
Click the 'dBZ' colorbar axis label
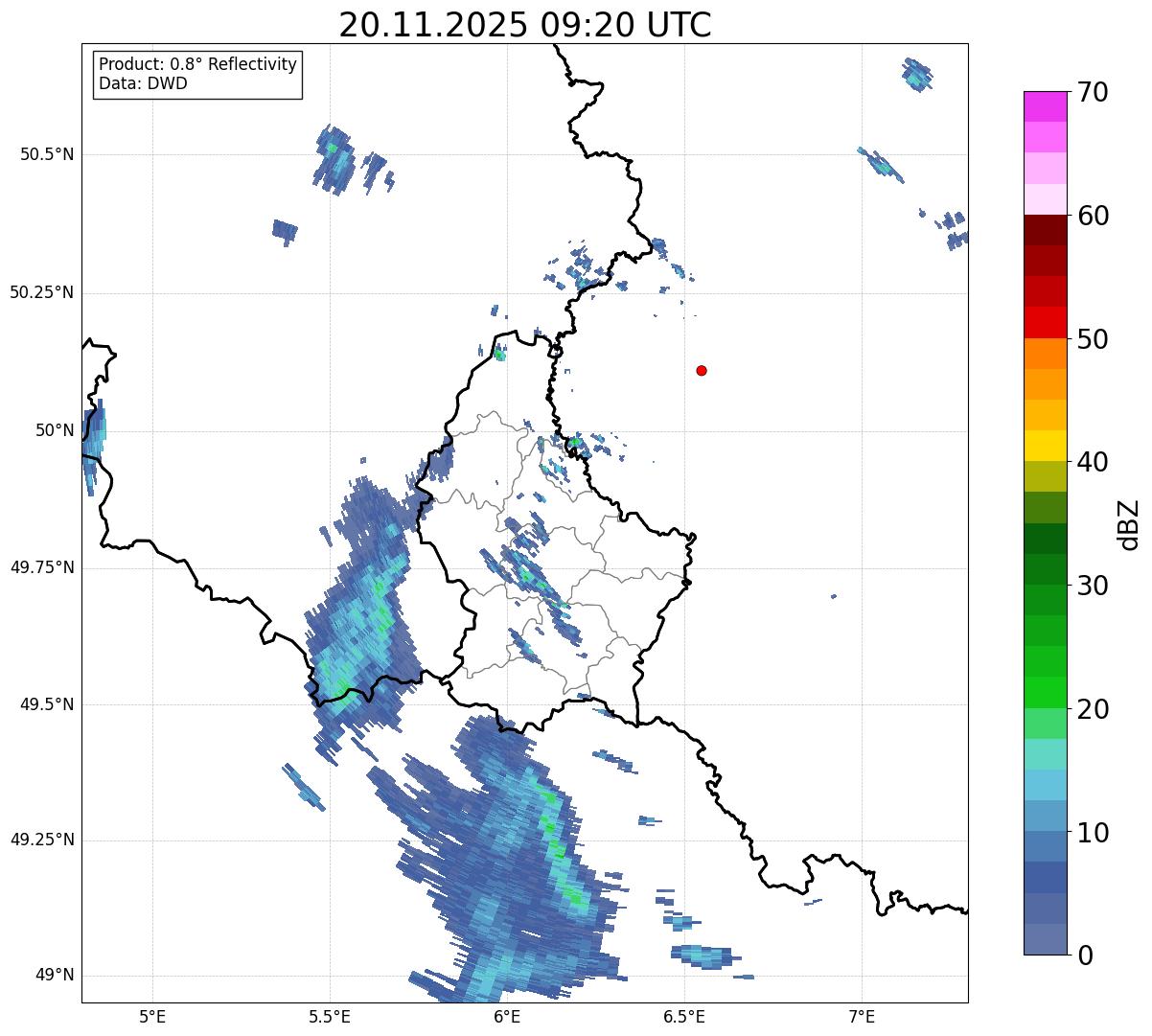1129,524
